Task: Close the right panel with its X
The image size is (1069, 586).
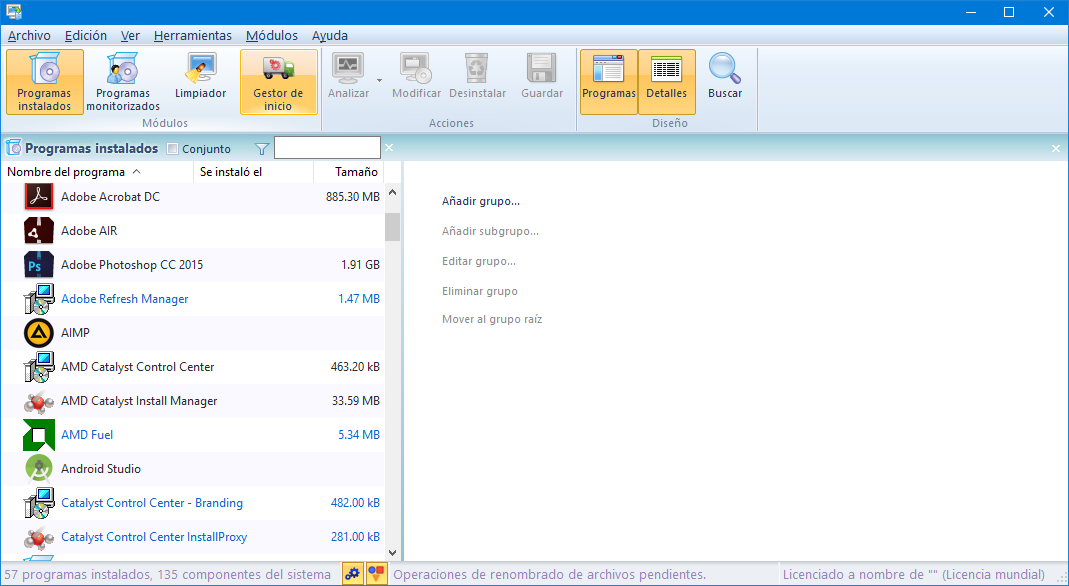Action: point(1056,148)
